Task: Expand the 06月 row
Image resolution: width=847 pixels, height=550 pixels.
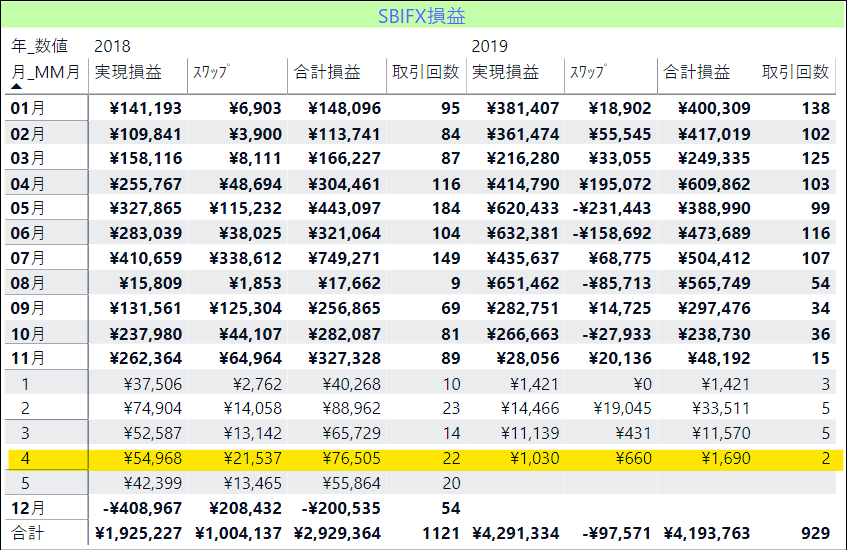Action: pyautogui.click(x=28, y=233)
